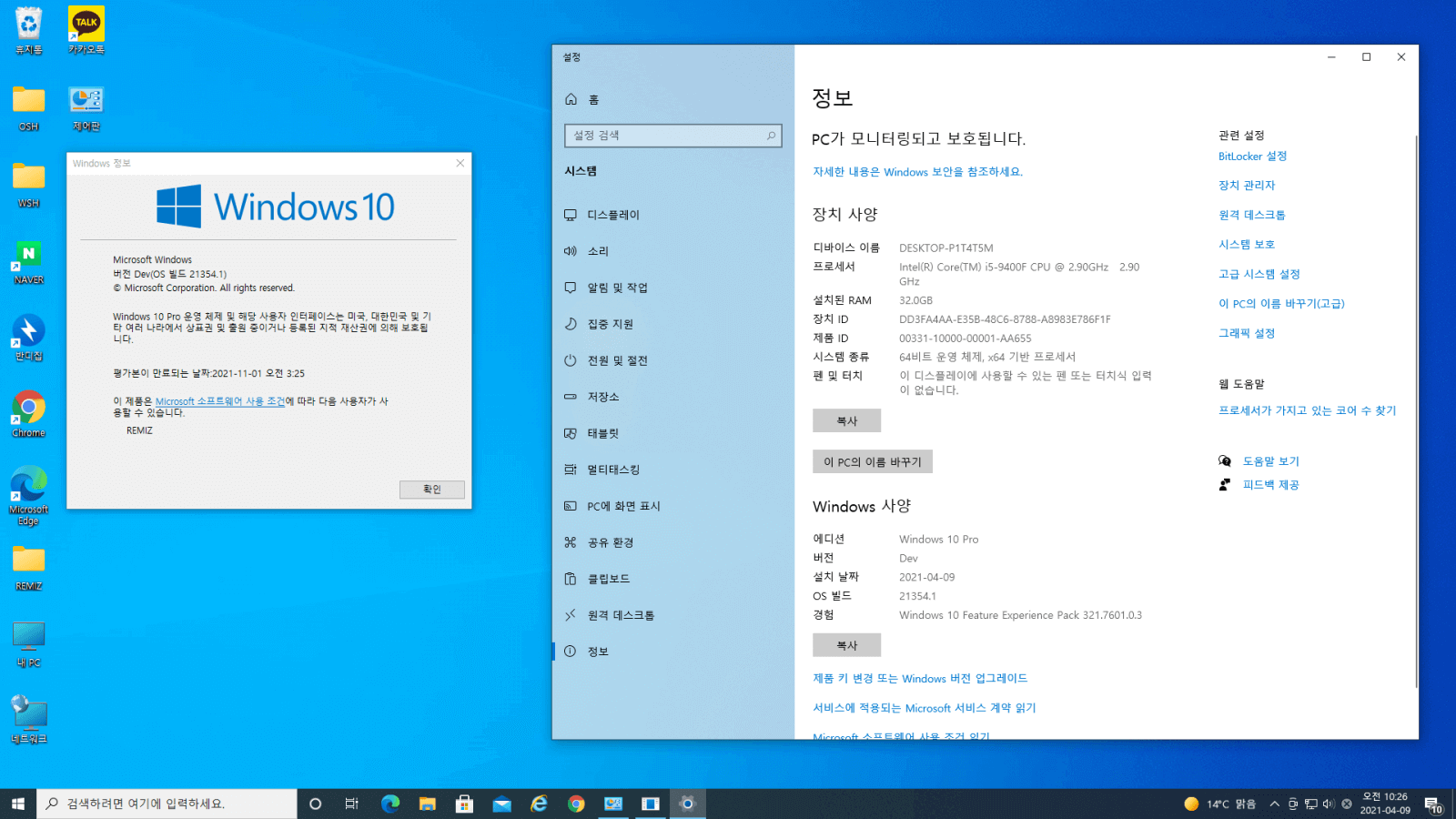Click the Settings search field
This screenshot has width=1456, height=819.
(672, 136)
